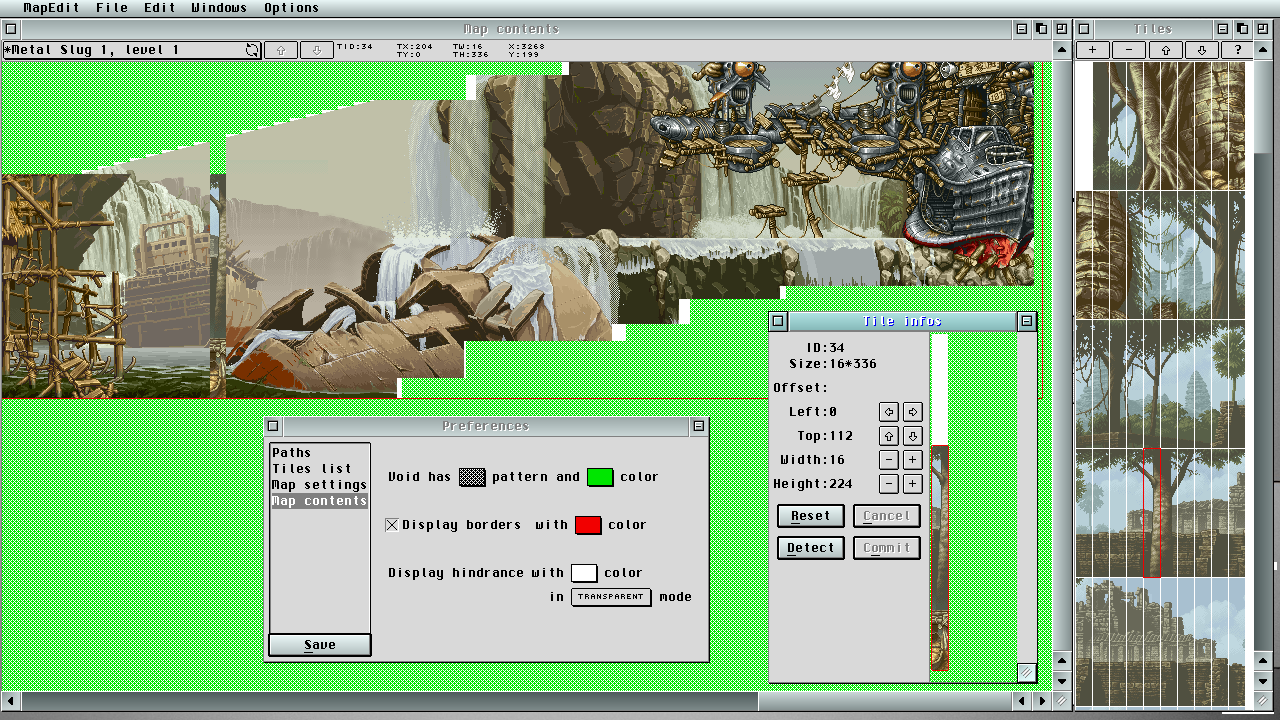Open the Windows menu
Viewport: 1280px width, 720px height.
218,8
